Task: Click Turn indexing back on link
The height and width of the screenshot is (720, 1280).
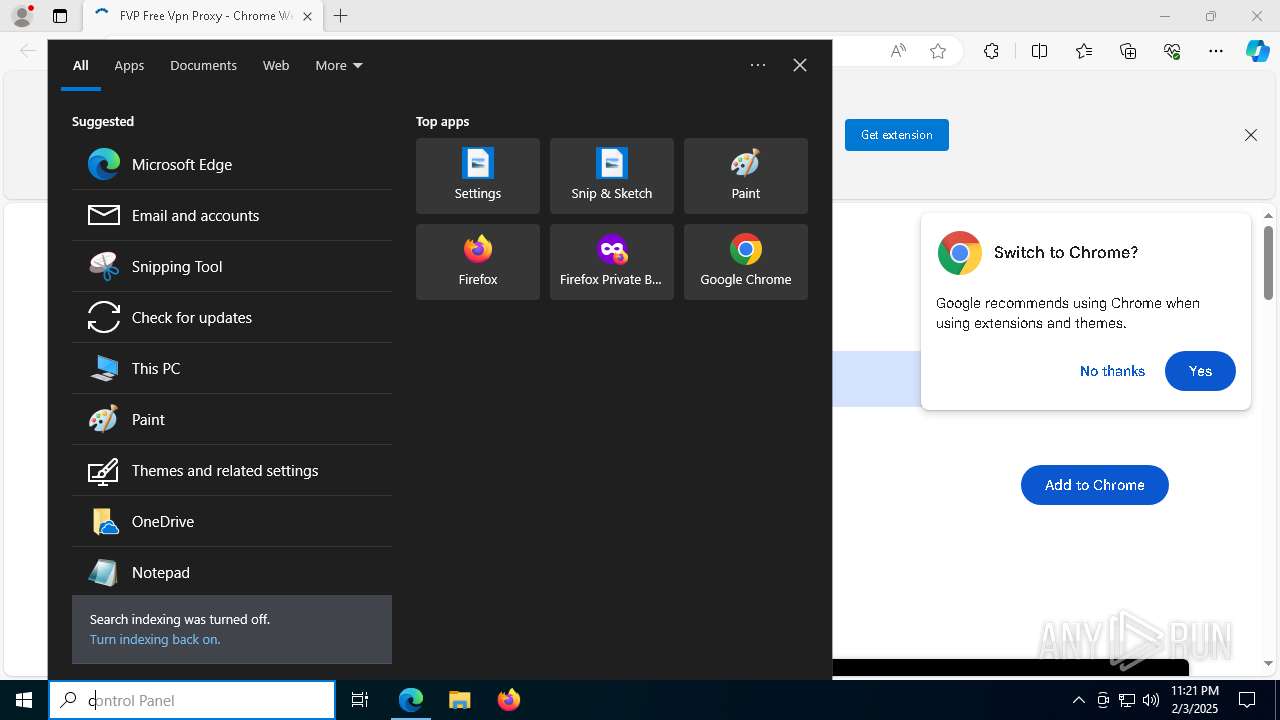Action: [x=155, y=639]
